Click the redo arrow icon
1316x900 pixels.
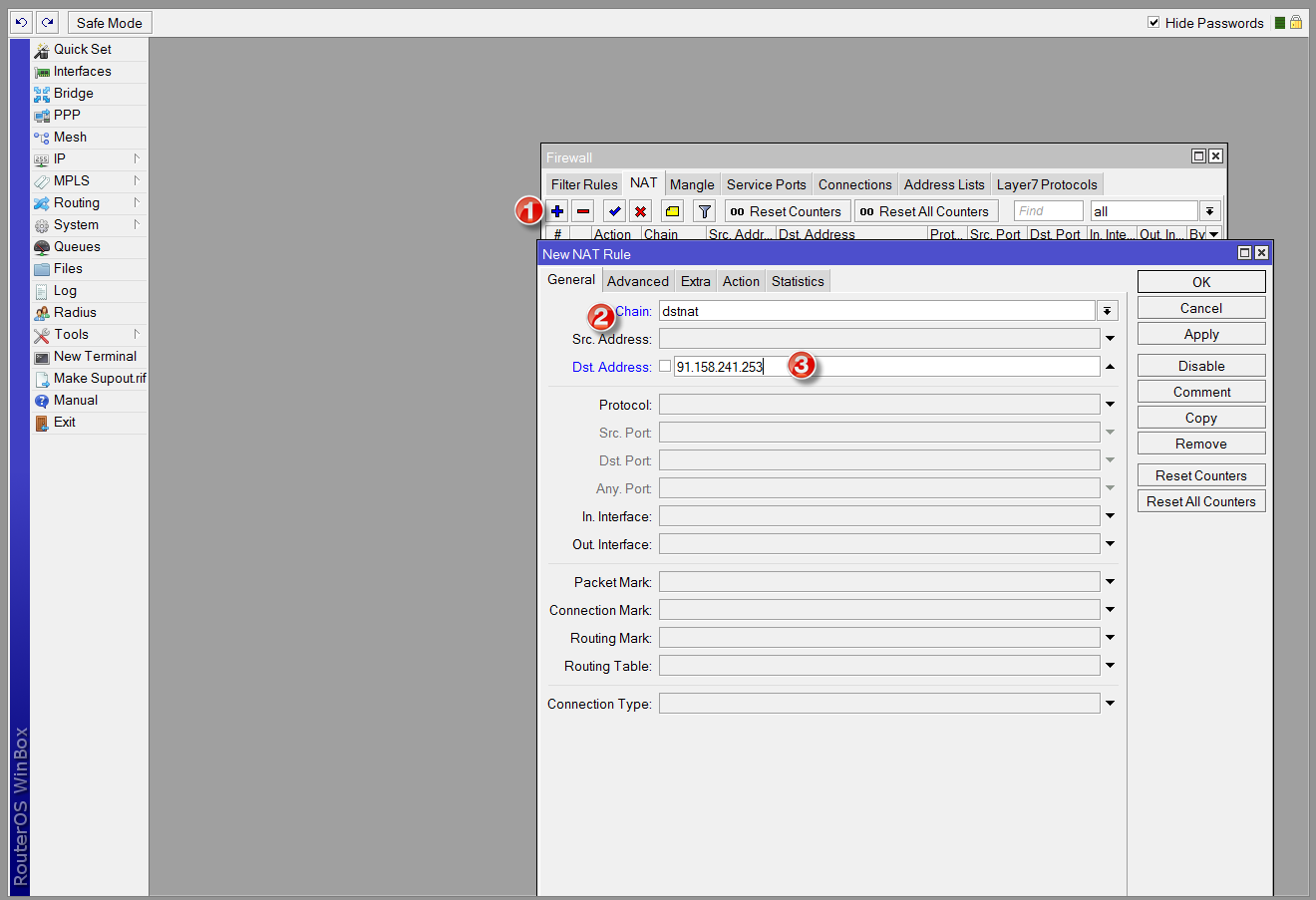tap(47, 22)
